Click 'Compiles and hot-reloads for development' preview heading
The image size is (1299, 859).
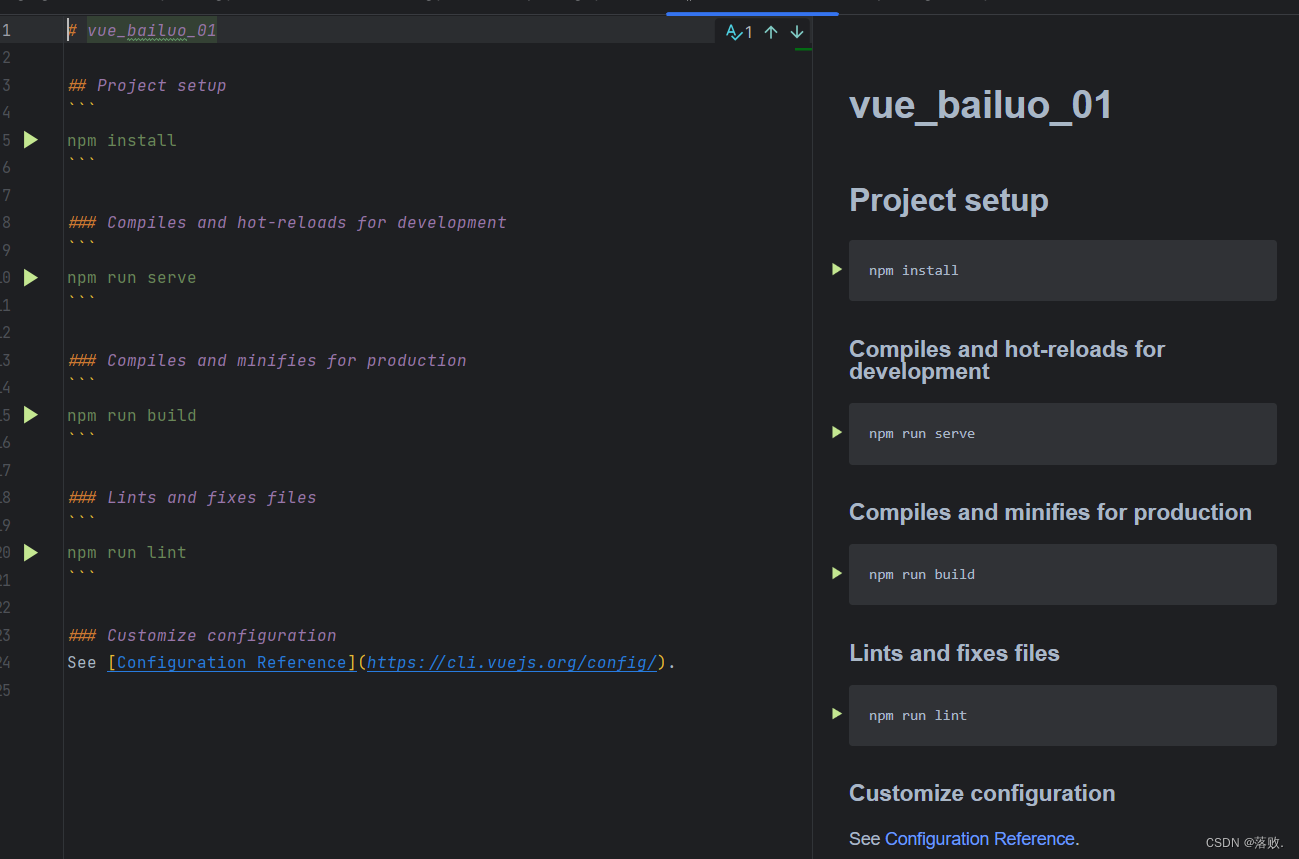1007,360
